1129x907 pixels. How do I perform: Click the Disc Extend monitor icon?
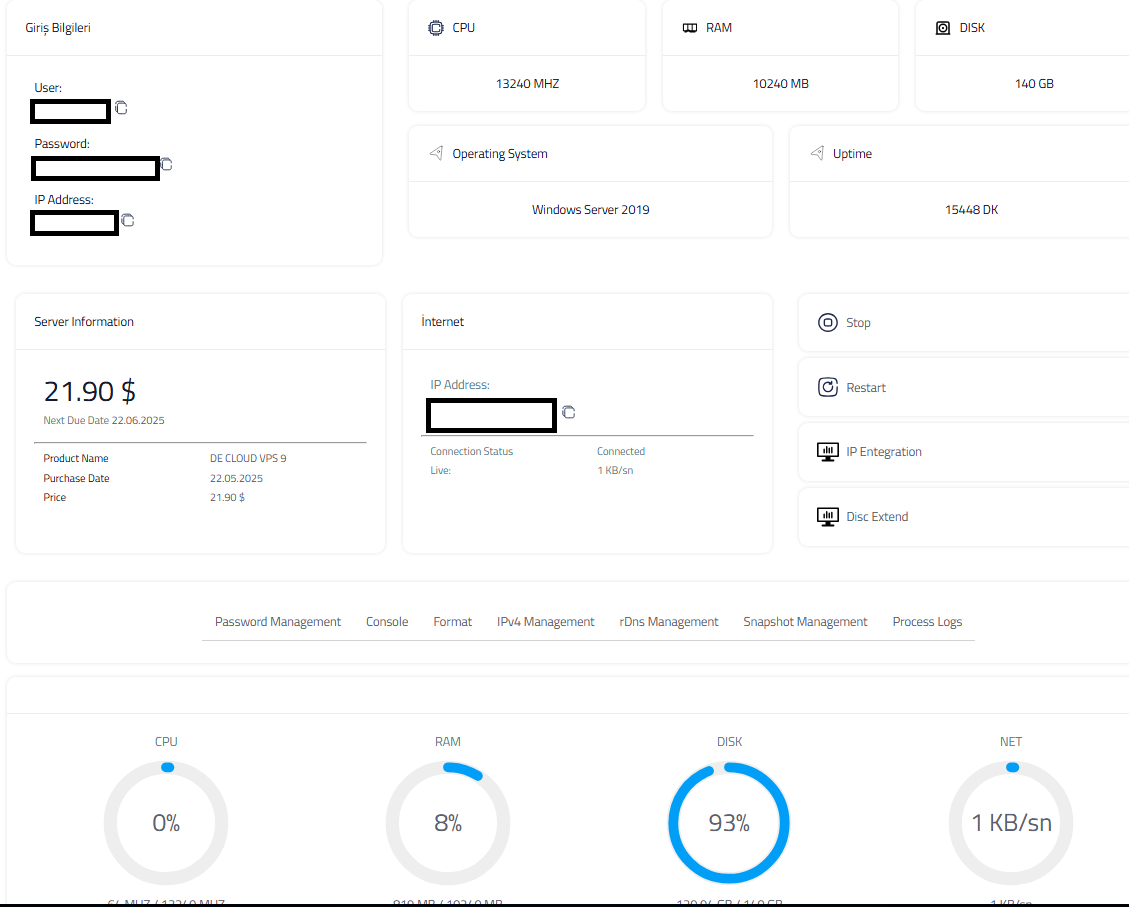tap(828, 517)
